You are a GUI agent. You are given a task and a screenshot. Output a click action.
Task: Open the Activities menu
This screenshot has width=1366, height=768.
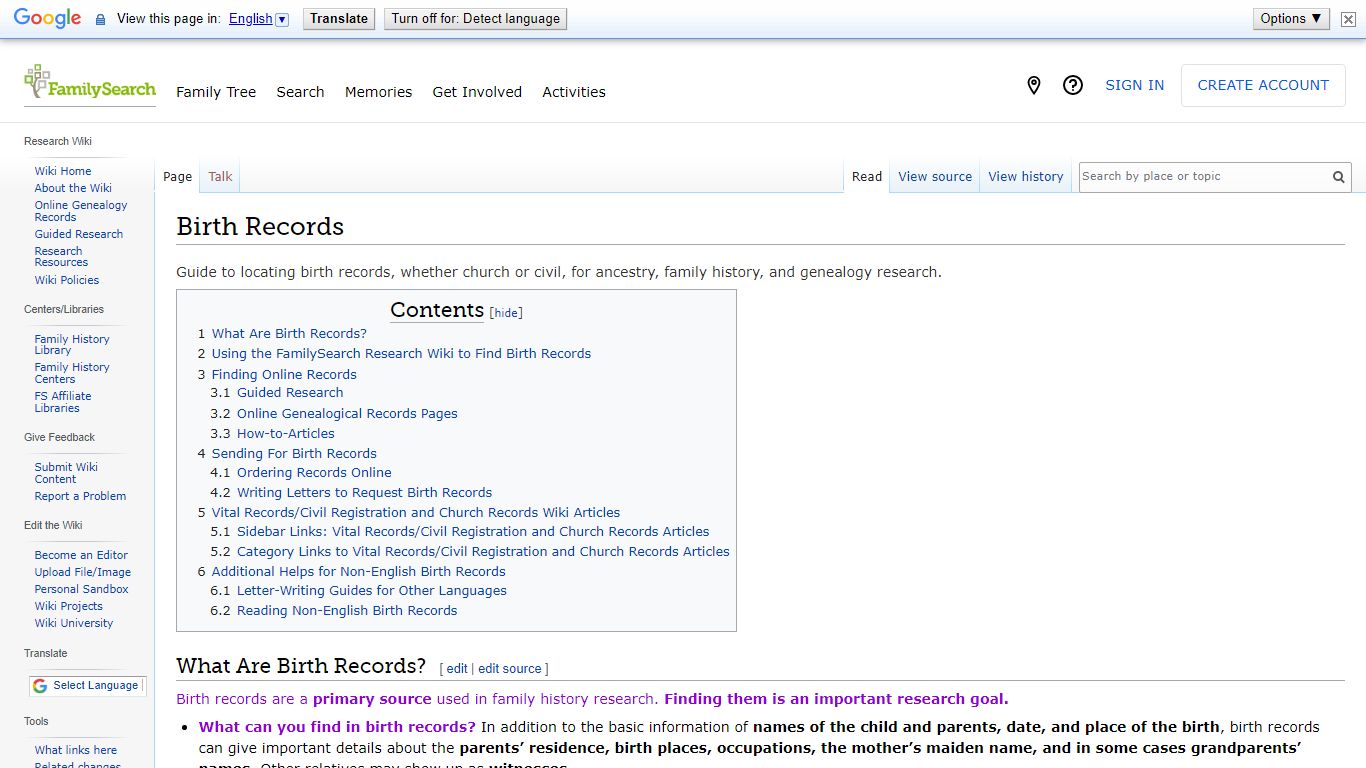tap(574, 92)
